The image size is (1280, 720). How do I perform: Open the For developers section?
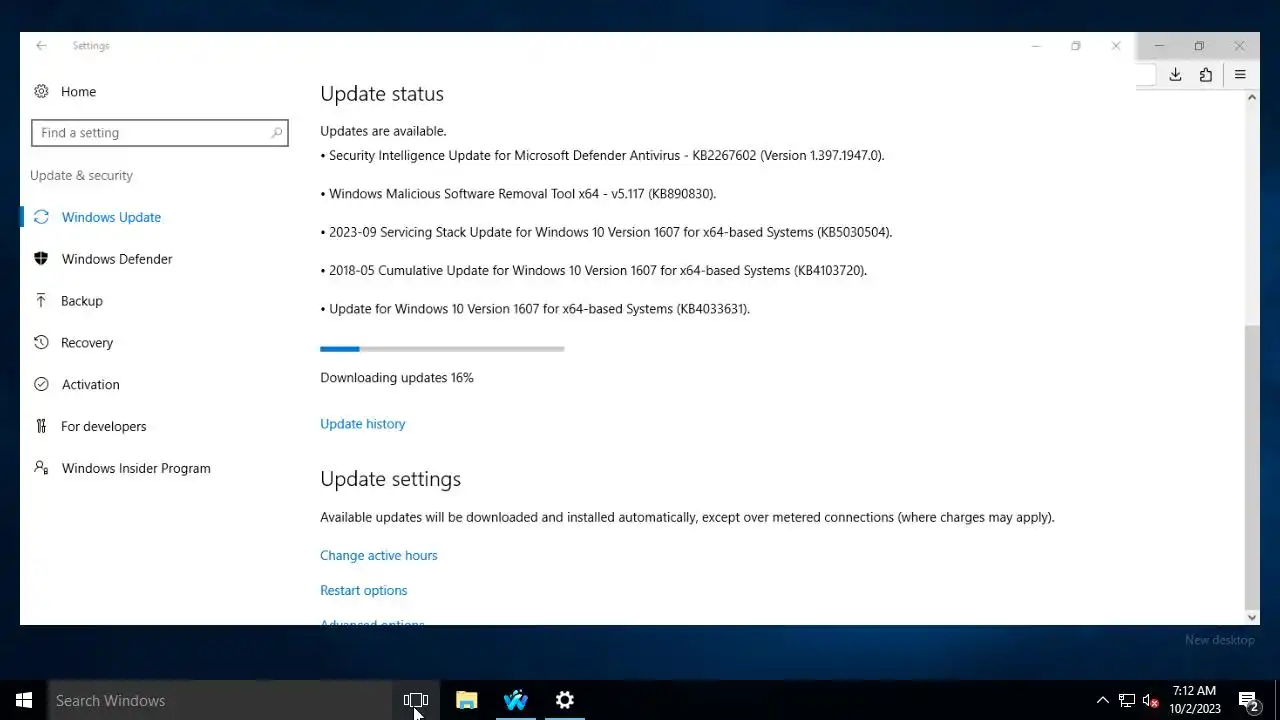[103, 426]
